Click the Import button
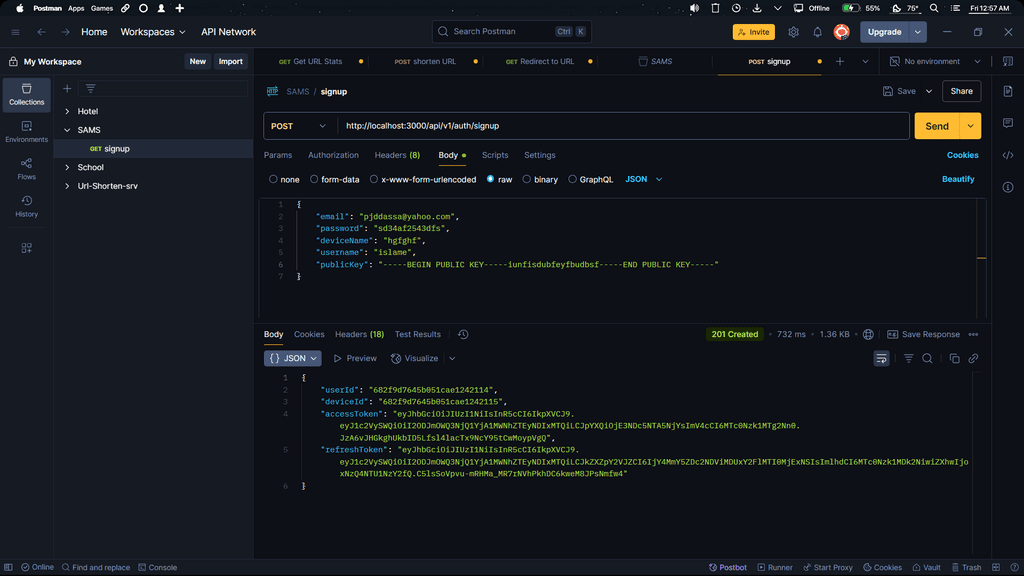The height and width of the screenshot is (576, 1024). [231, 61]
